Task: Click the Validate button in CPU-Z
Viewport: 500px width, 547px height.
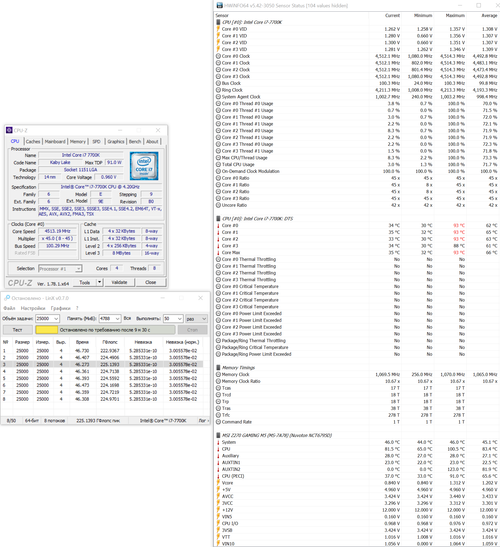Action: (x=119, y=282)
